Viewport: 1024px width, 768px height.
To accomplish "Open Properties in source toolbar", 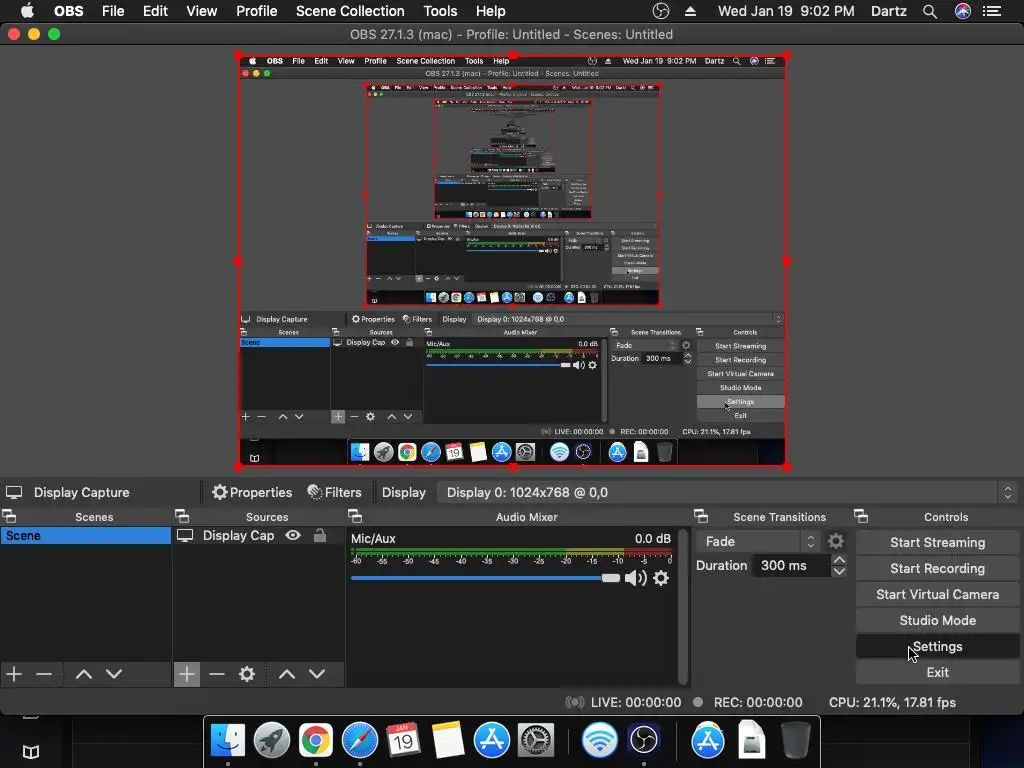I will click(252, 492).
